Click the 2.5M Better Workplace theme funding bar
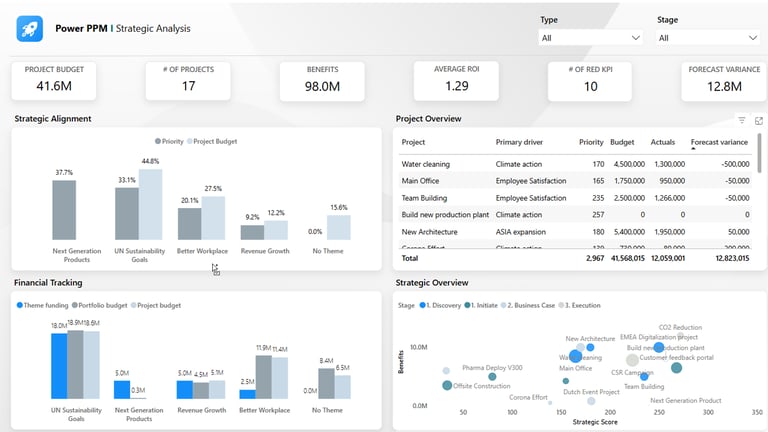The width and height of the screenshot is (768, 432). pyautogui.click(x=247, y=394)
